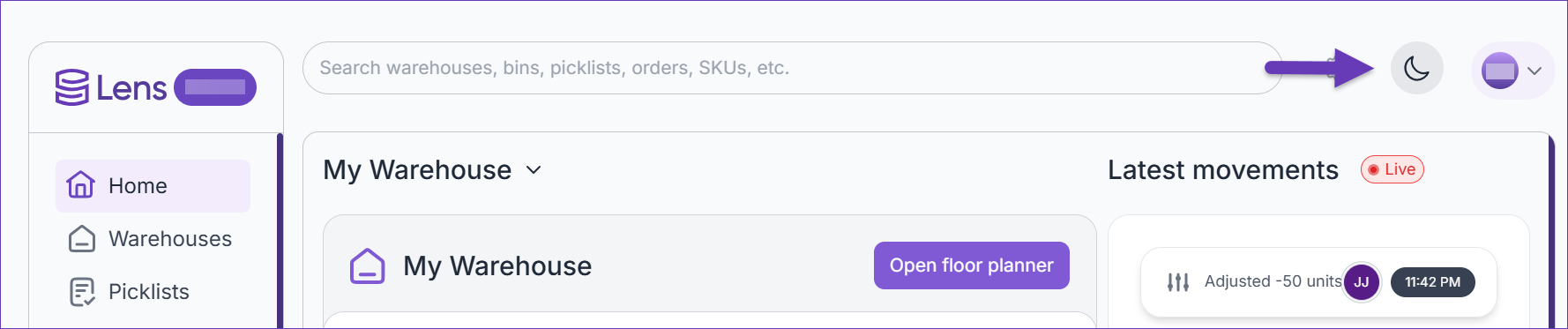Focus the search warehouses, bins, picklists field
Viewport: 1568px width, 329px height.
(x=792, y=68)
